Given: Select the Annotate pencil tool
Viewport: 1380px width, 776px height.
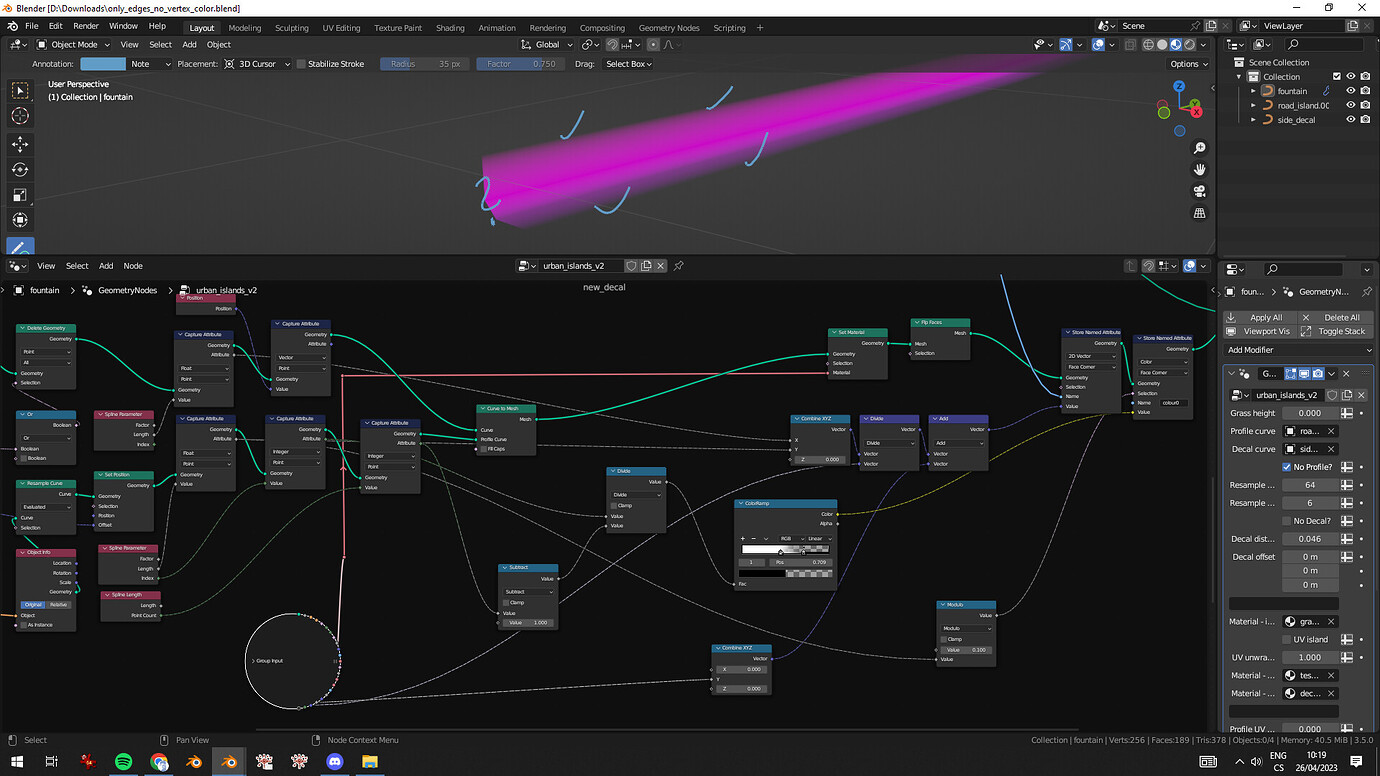Looking at the screenshot, I should [20, 246].
